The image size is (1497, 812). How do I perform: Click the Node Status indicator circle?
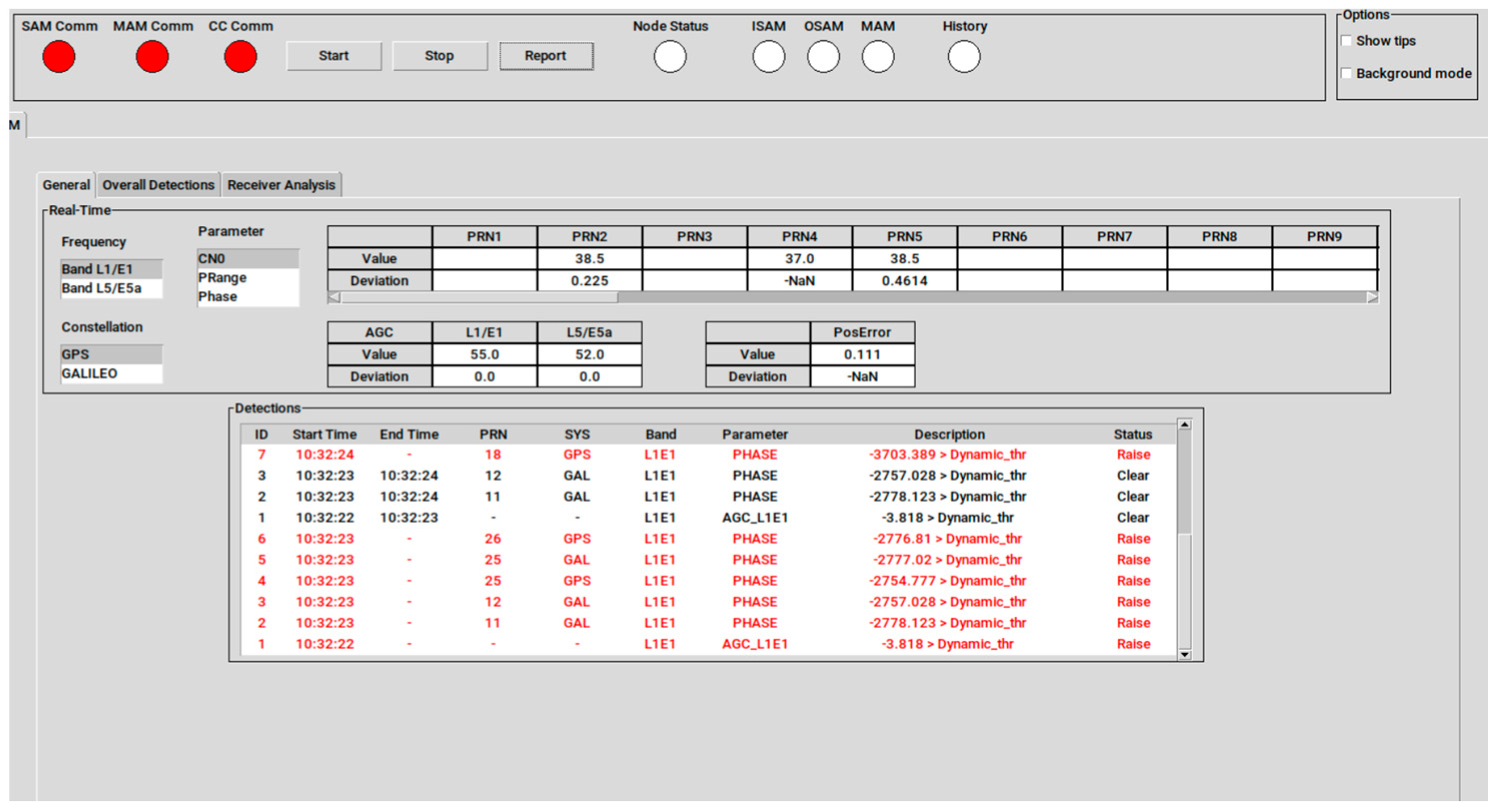670,57
